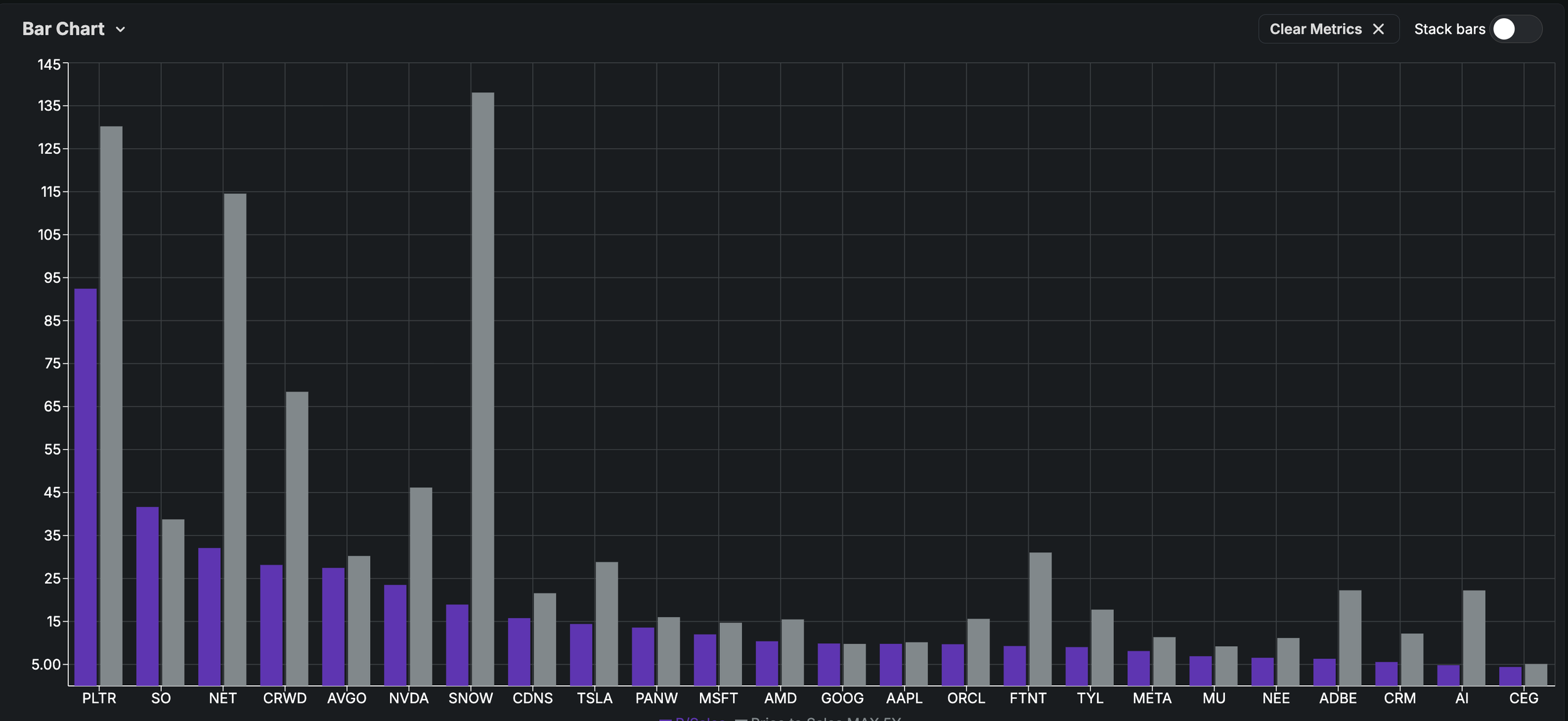Click the gray AI bar
The image size is (1568, 721).
pyautogui.click(x=1474, y=638)
